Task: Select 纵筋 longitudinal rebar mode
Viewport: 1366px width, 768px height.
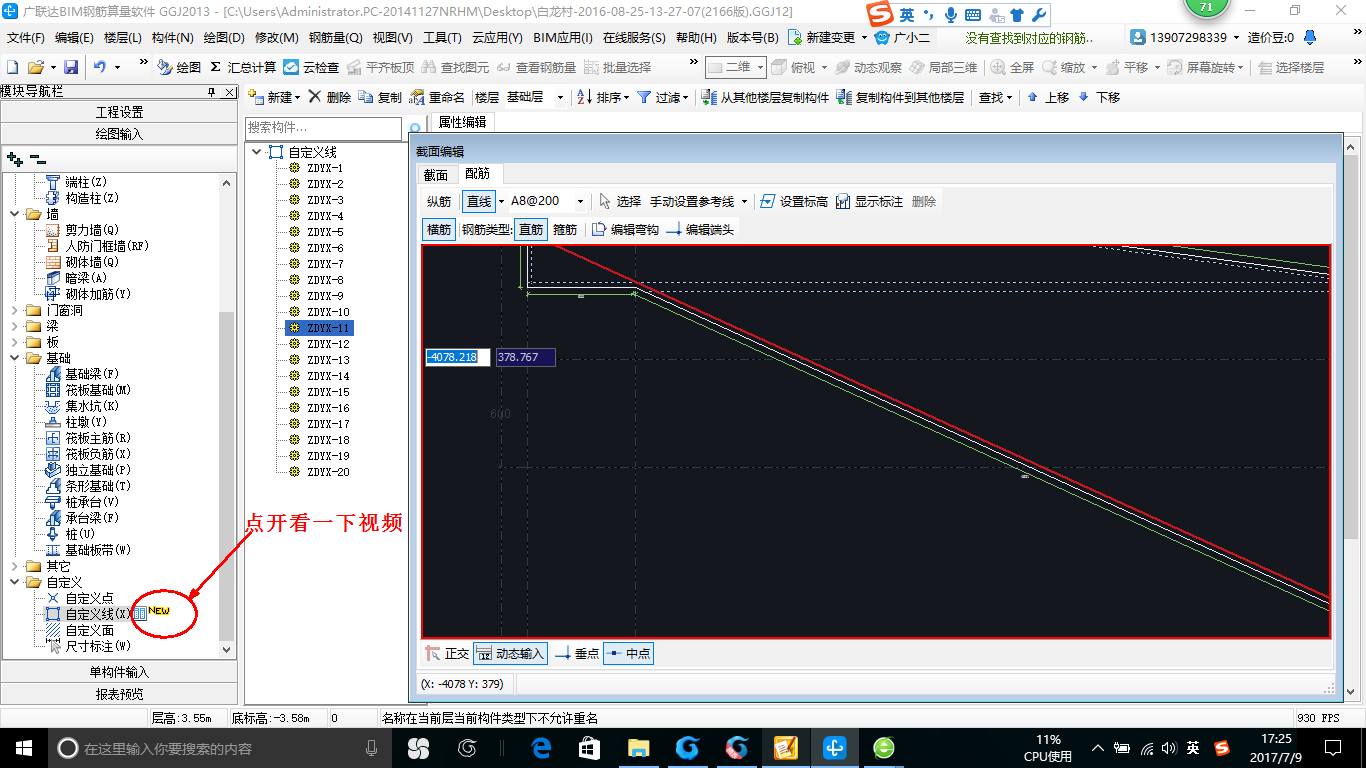Action: (439, 201)
